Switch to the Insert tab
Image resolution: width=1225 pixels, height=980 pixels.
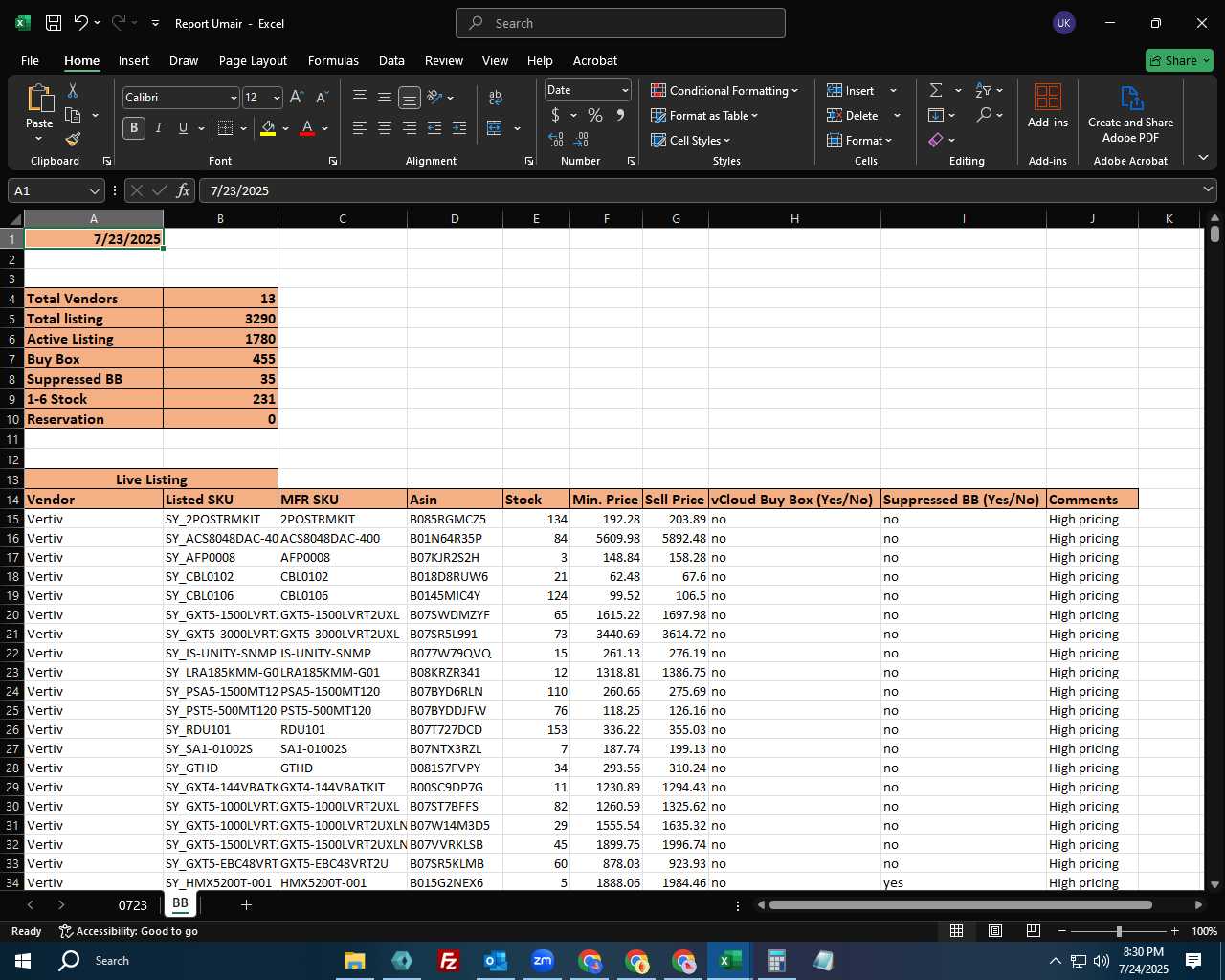(134, 60)
